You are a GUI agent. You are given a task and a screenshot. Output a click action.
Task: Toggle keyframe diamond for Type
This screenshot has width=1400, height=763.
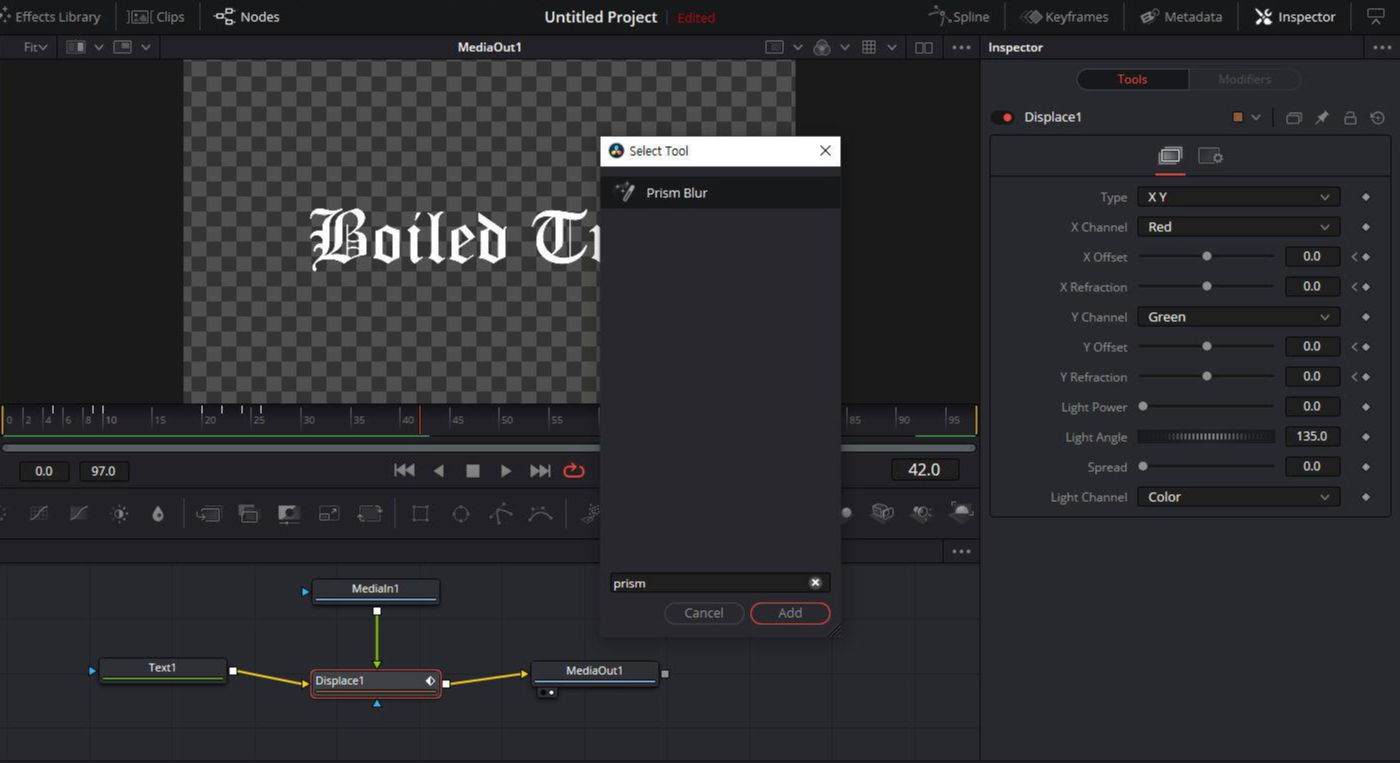(x=1366, y=197)
